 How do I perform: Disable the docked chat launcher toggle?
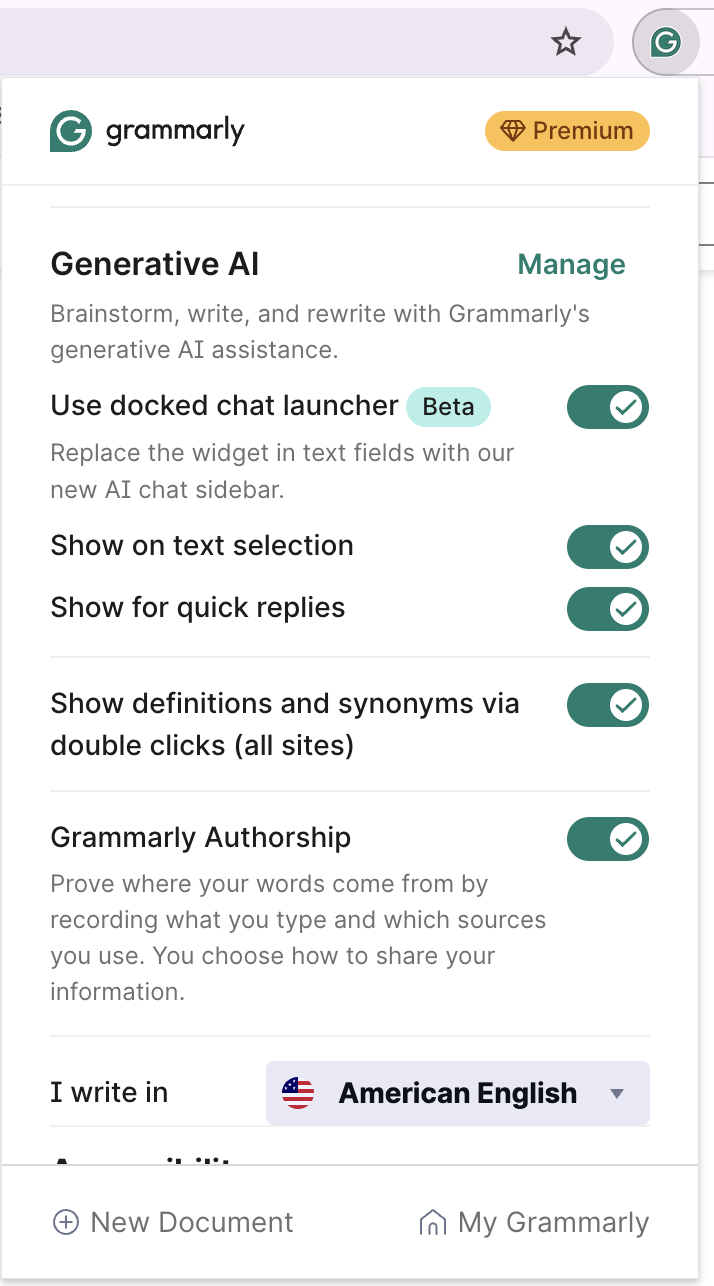(607, 407)
